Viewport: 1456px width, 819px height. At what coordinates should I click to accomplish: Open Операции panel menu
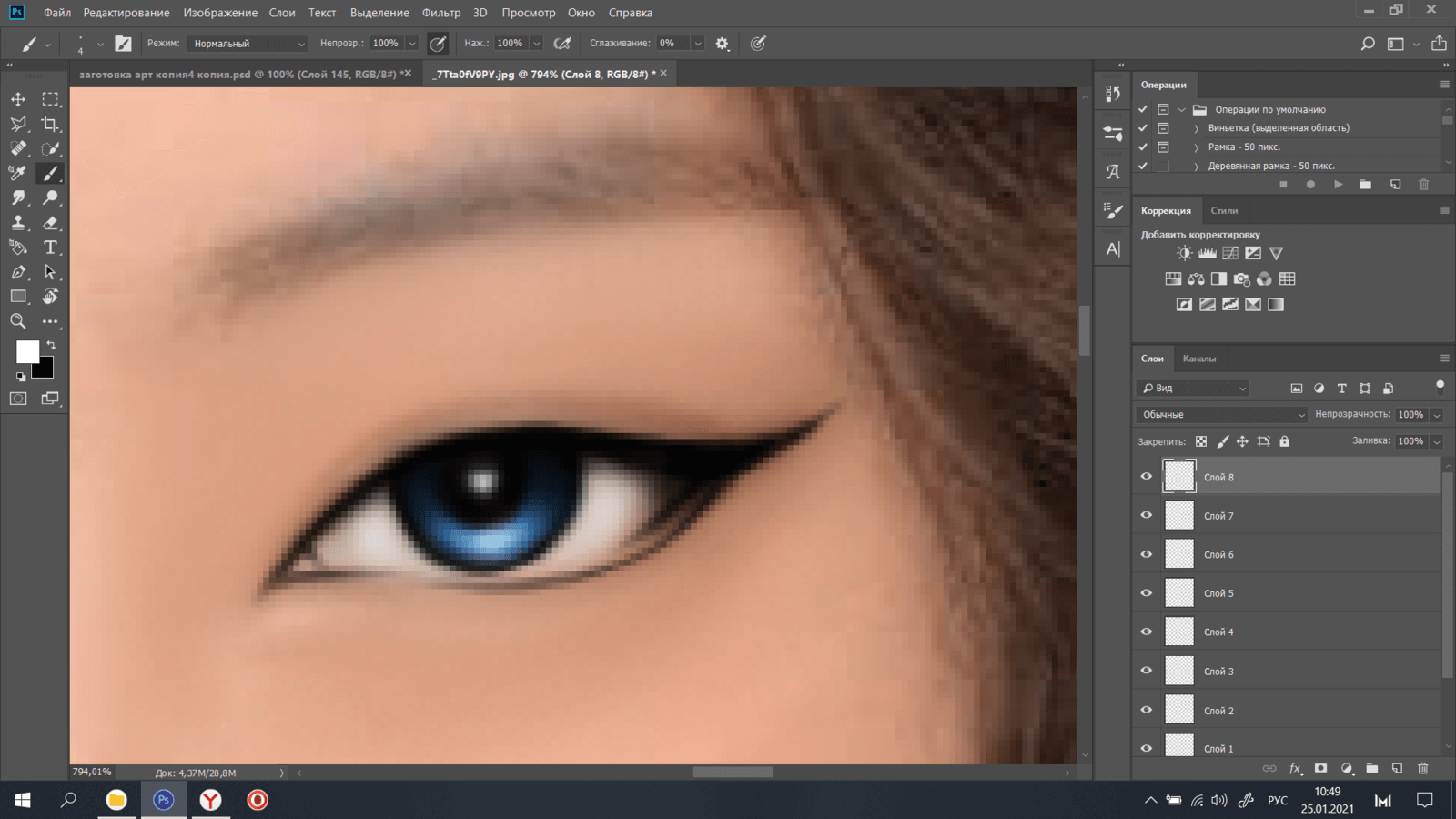click(1444, 85)
